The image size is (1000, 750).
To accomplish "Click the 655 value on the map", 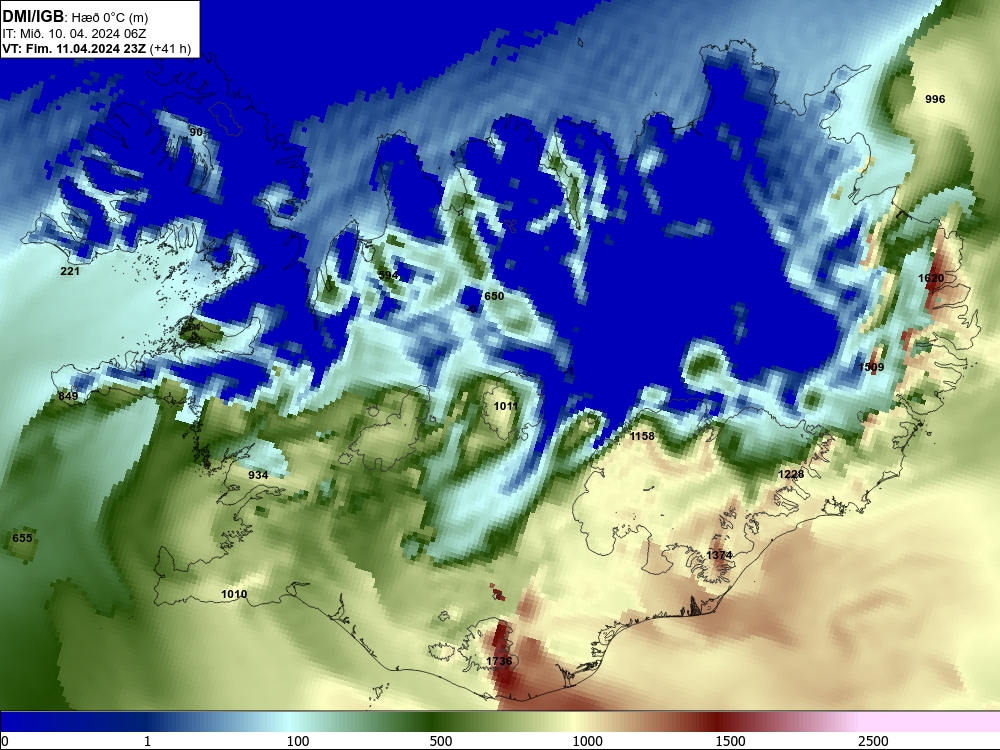I will pos(22,538).
